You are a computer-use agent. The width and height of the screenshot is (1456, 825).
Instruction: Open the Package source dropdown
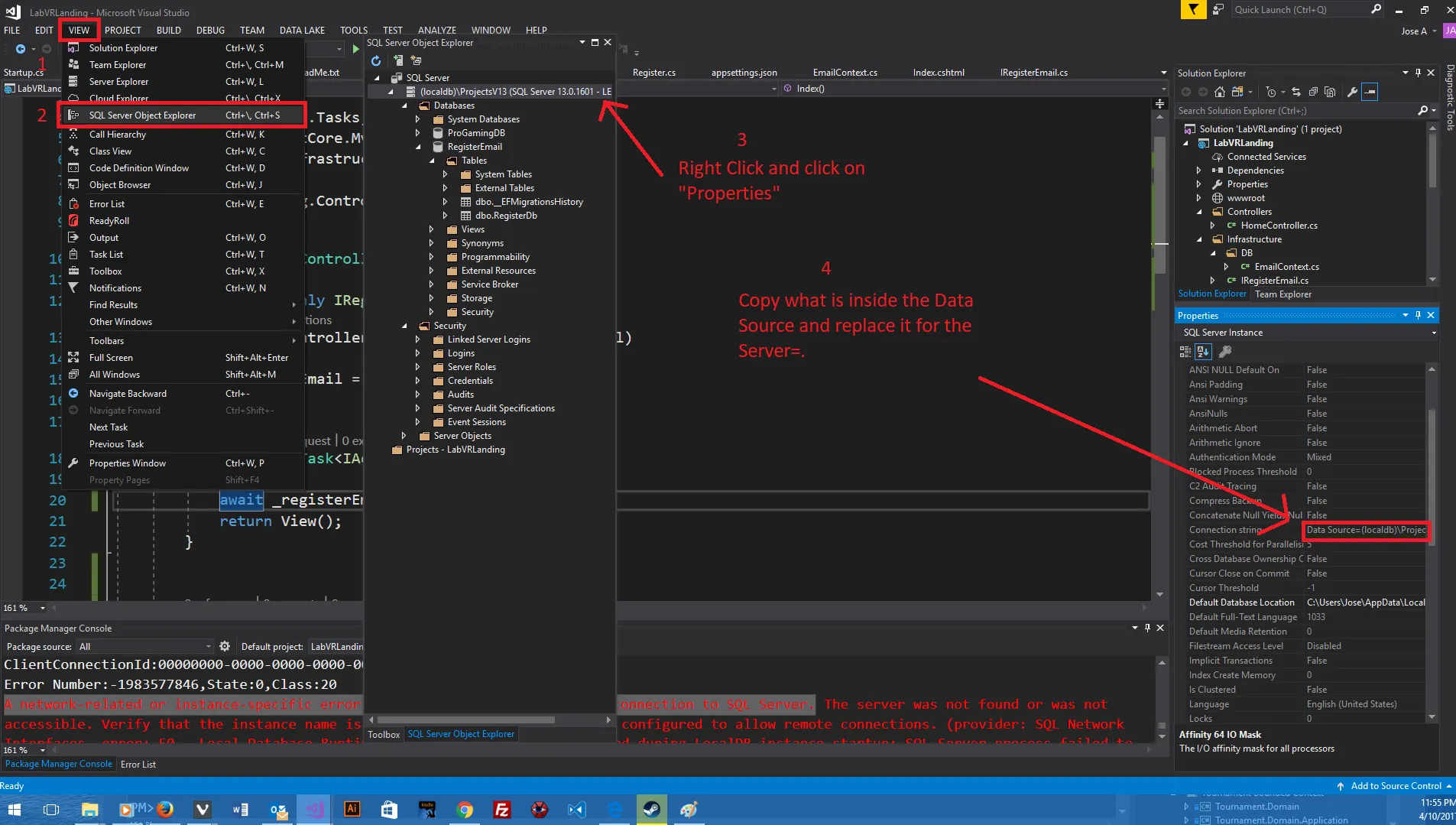[x=208, y=646]
